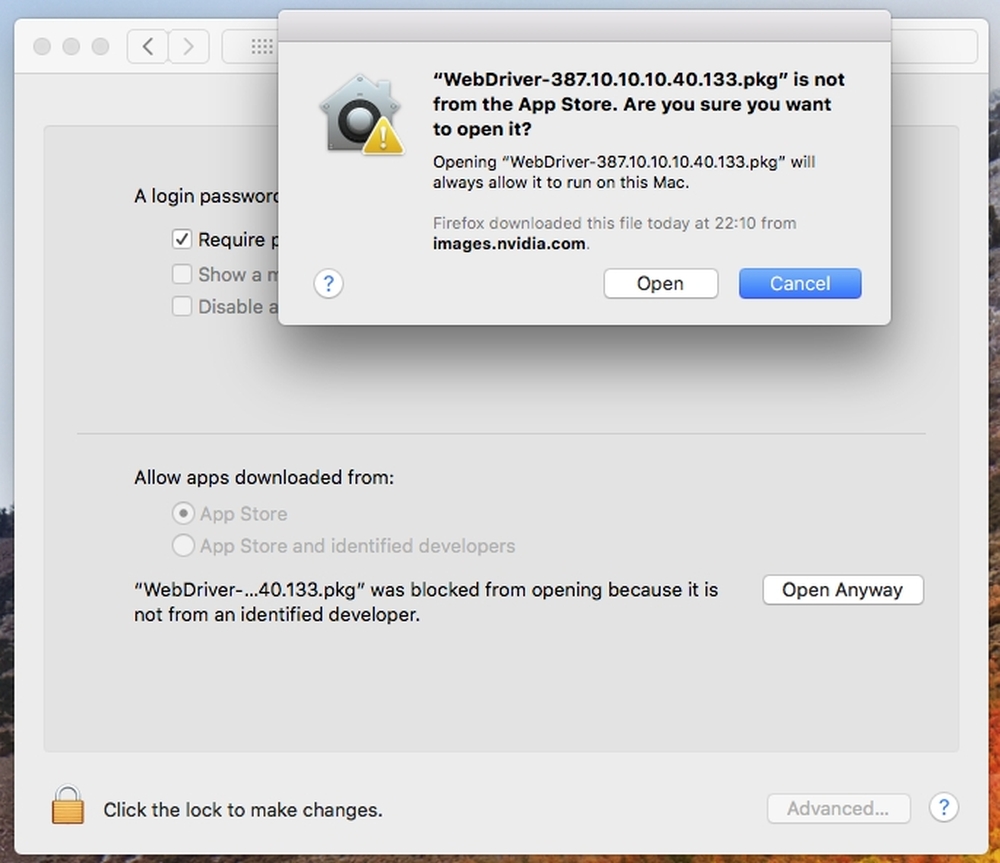Image resolution: width=1000 pixels, height=863 pixels.
Task: Click Open Anyway for the blocked package
Action: [x=842, y=589]
